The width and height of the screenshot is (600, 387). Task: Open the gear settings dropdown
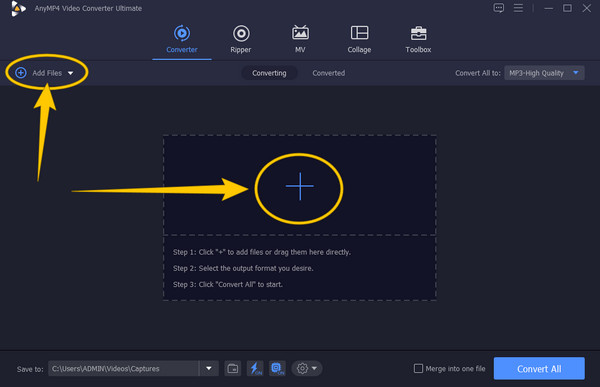pyautogui.click(x=307, y=369)
